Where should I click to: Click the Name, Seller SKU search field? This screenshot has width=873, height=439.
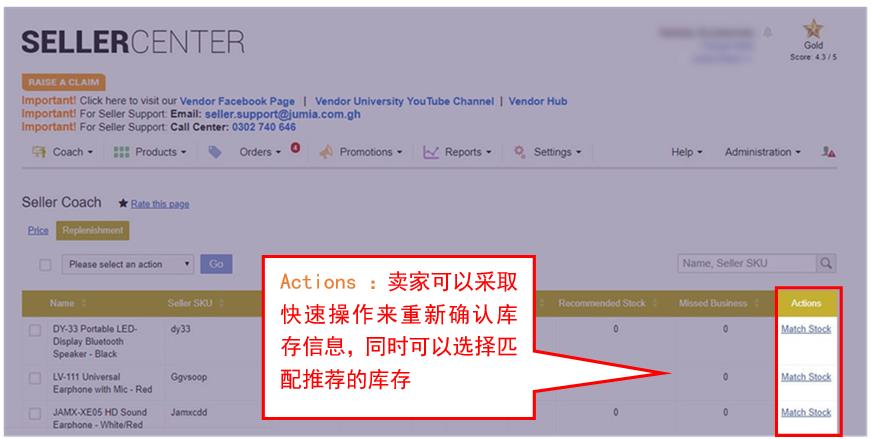[747, 264]
